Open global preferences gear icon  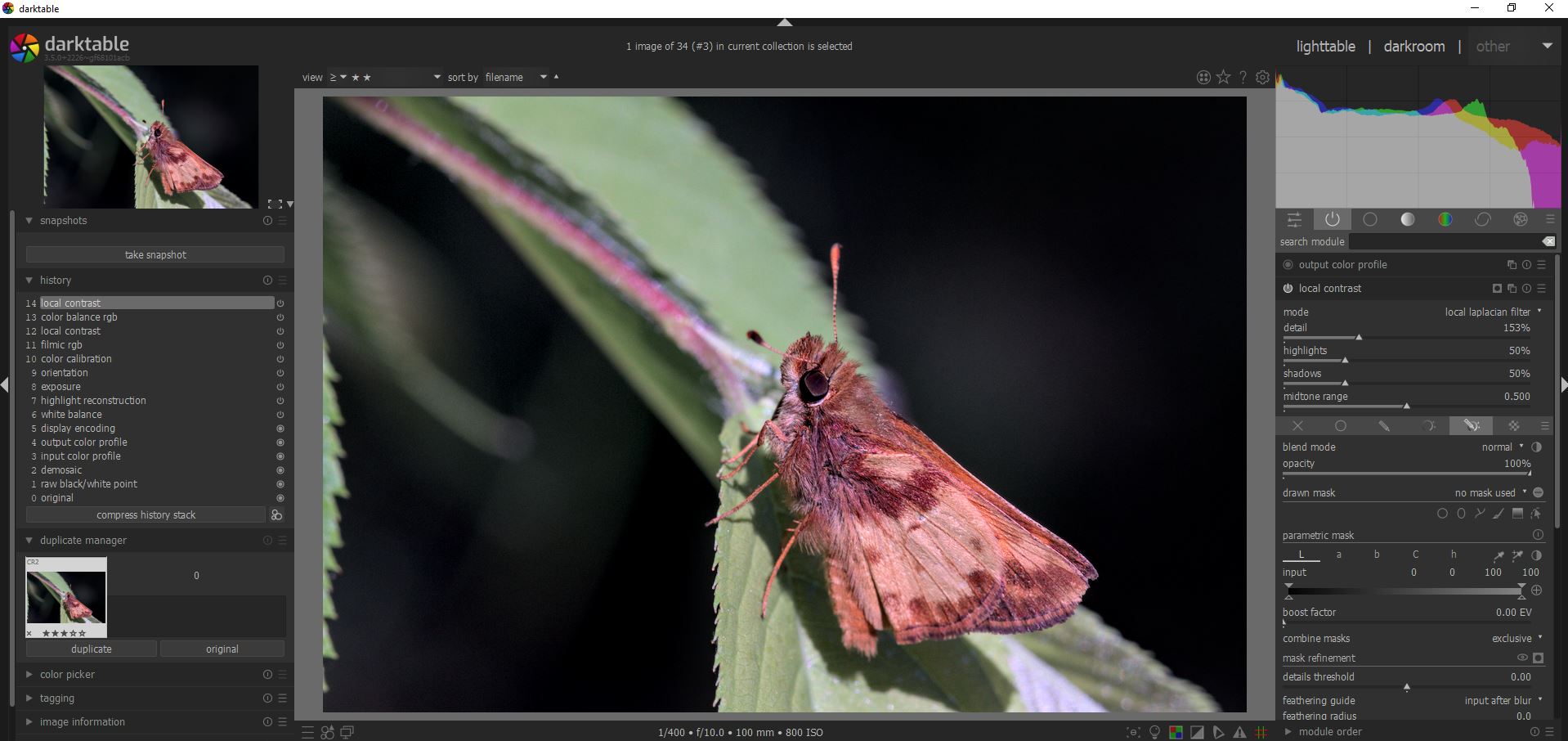[1262, 77]
